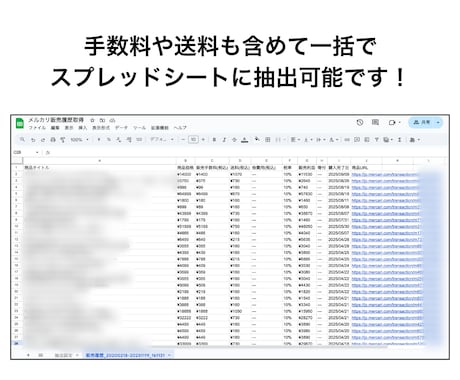Open horizontal align dropdown

295,140
